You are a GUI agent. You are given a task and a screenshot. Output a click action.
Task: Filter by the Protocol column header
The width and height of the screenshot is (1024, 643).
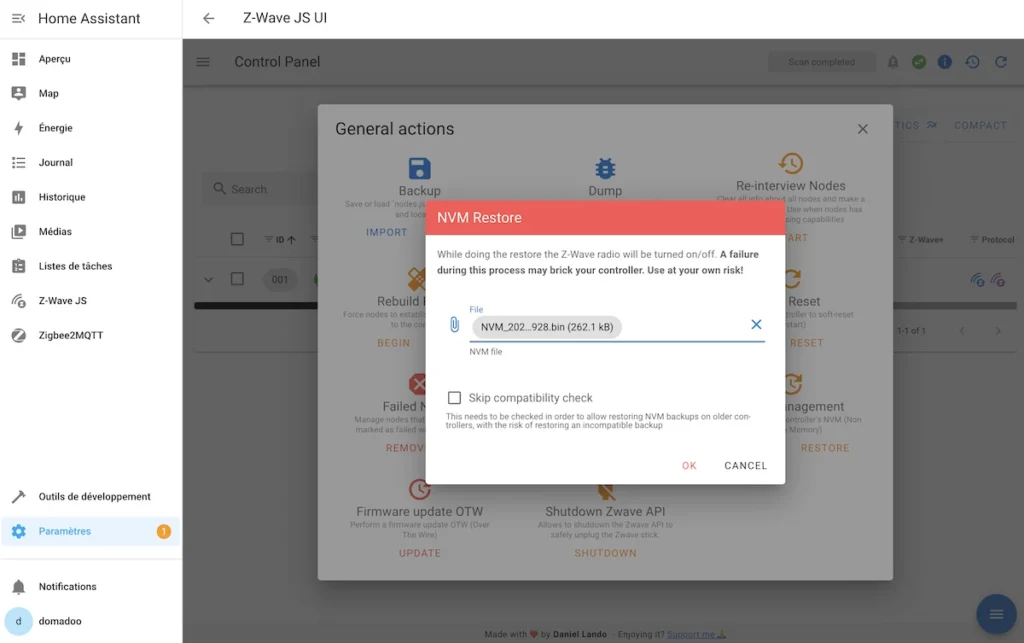992,240
